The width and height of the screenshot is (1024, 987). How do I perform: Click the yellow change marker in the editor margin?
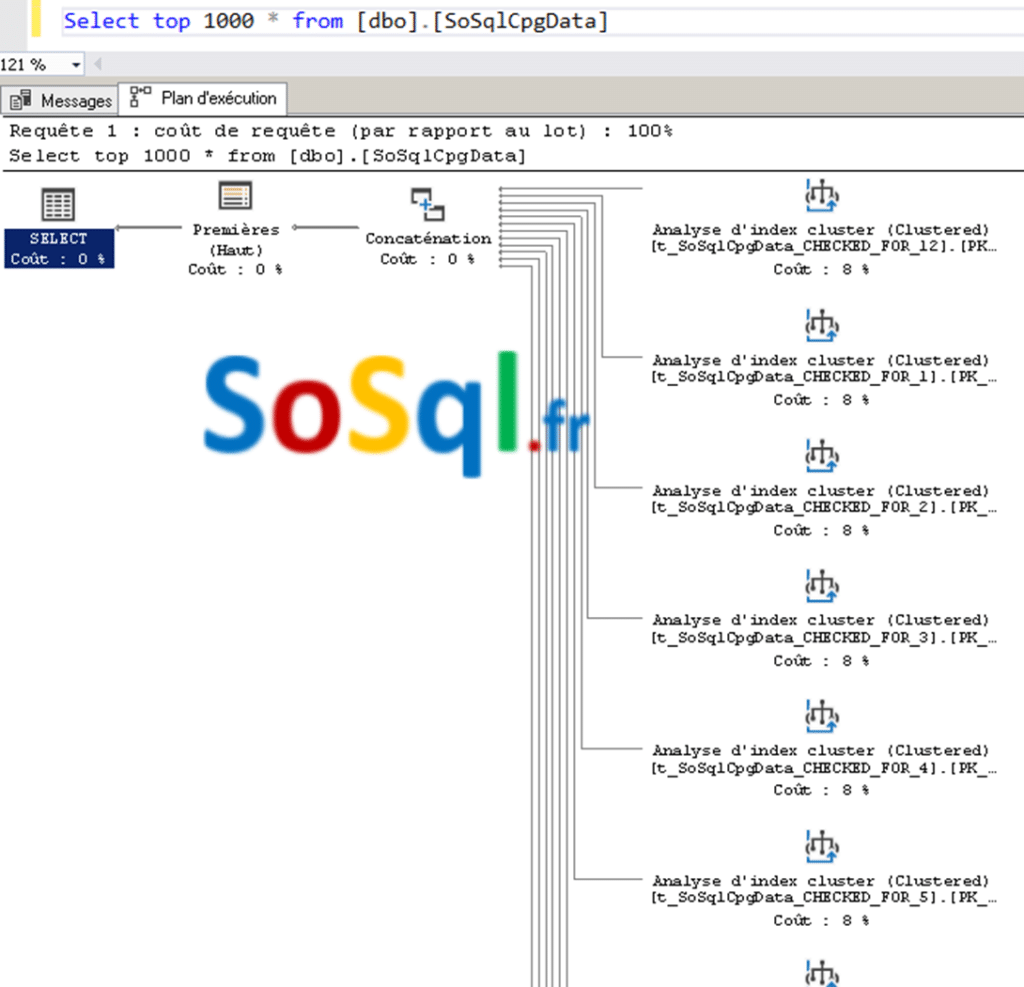coord(37,19)
